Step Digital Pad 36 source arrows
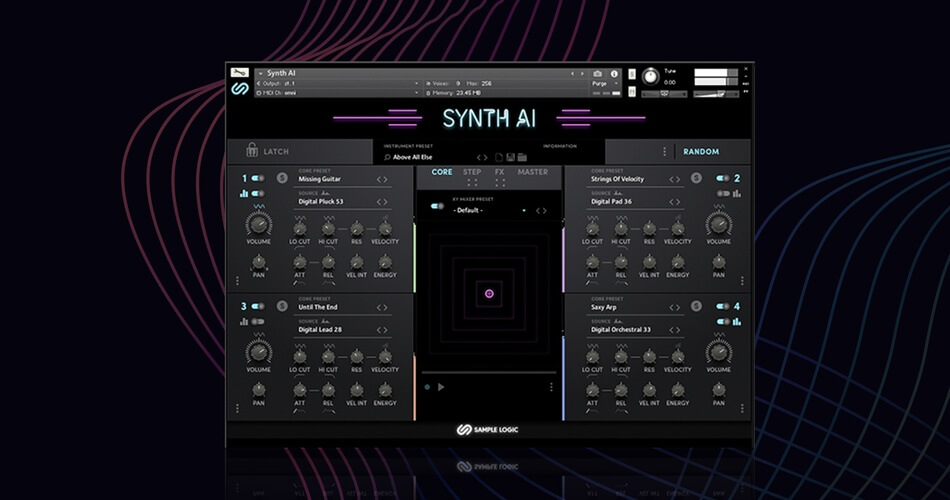This screenshot has height=500, width=950. [x=674, y=202]
